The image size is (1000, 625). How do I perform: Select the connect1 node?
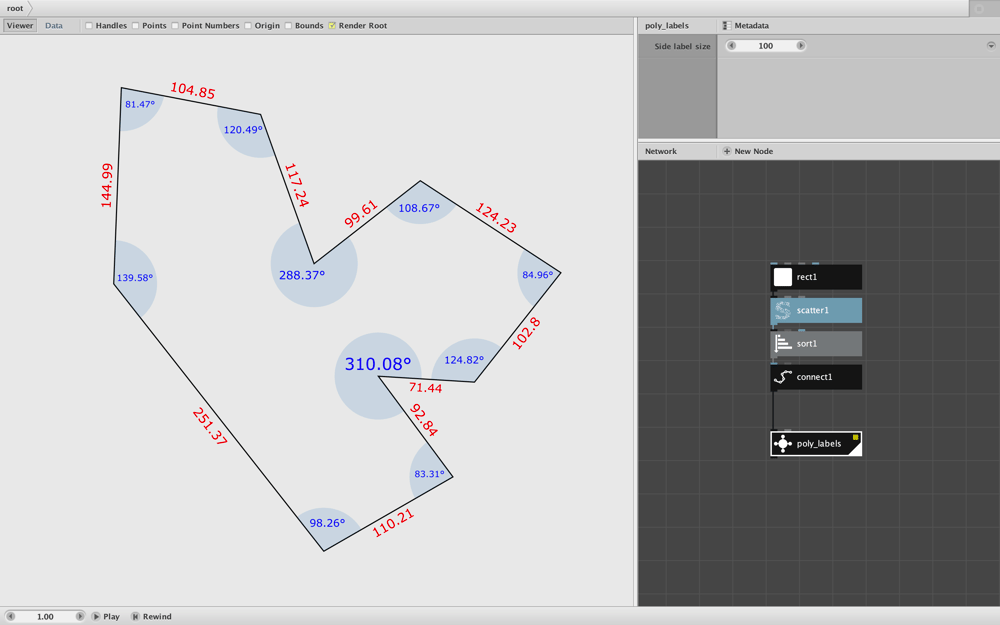tap(816, 377)
